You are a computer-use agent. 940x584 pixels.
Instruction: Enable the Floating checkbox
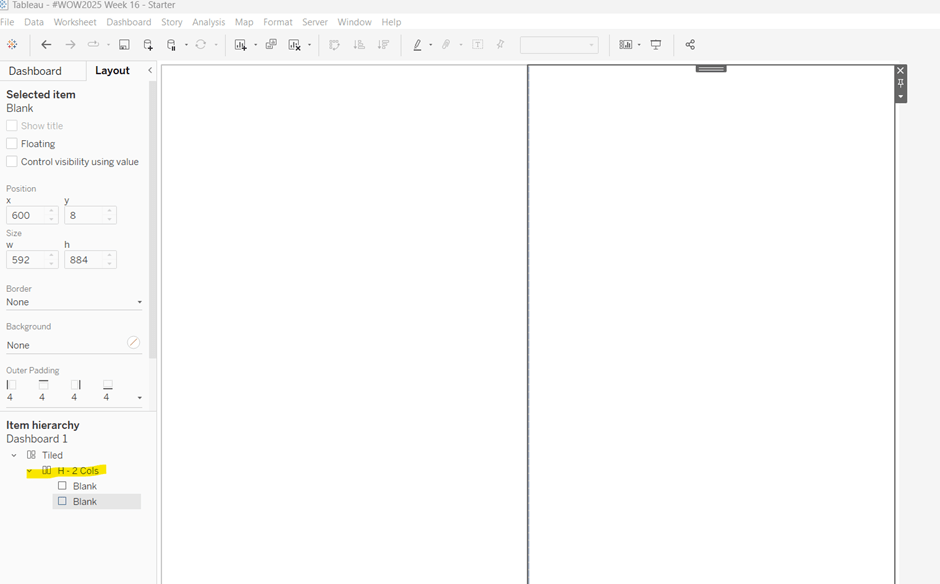tap(12, 144)
